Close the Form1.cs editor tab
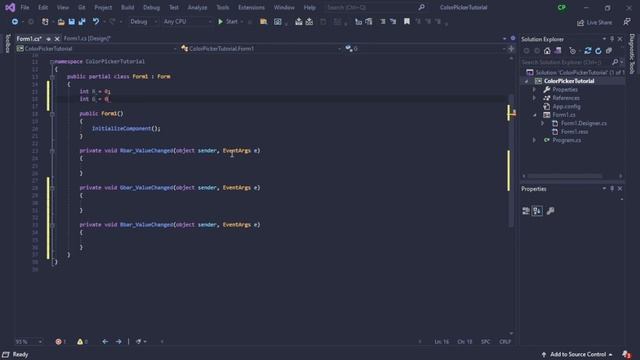Image resolution: width=640 pixels, height=360 pixels. pos(57,39)
